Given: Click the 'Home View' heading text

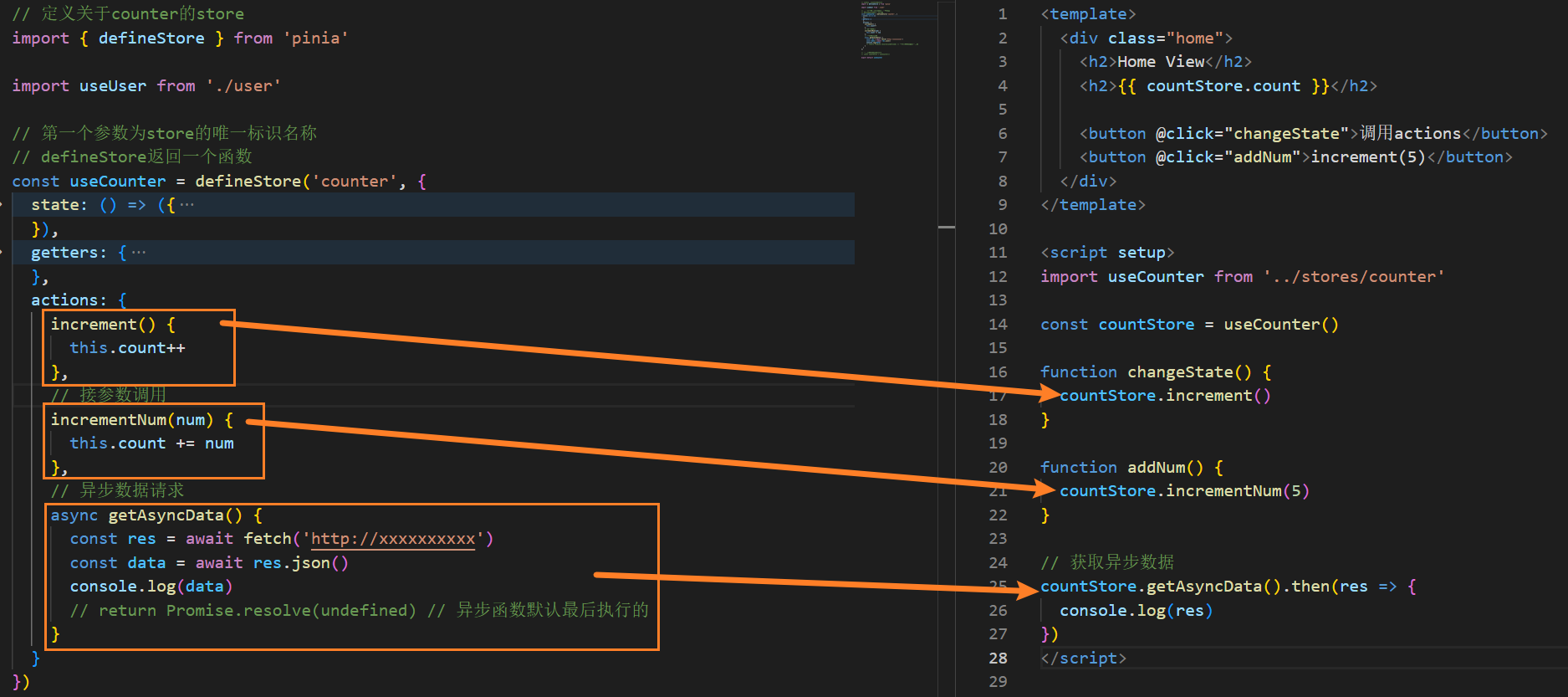Looking at the screenshot, I should pos(1161,62).
